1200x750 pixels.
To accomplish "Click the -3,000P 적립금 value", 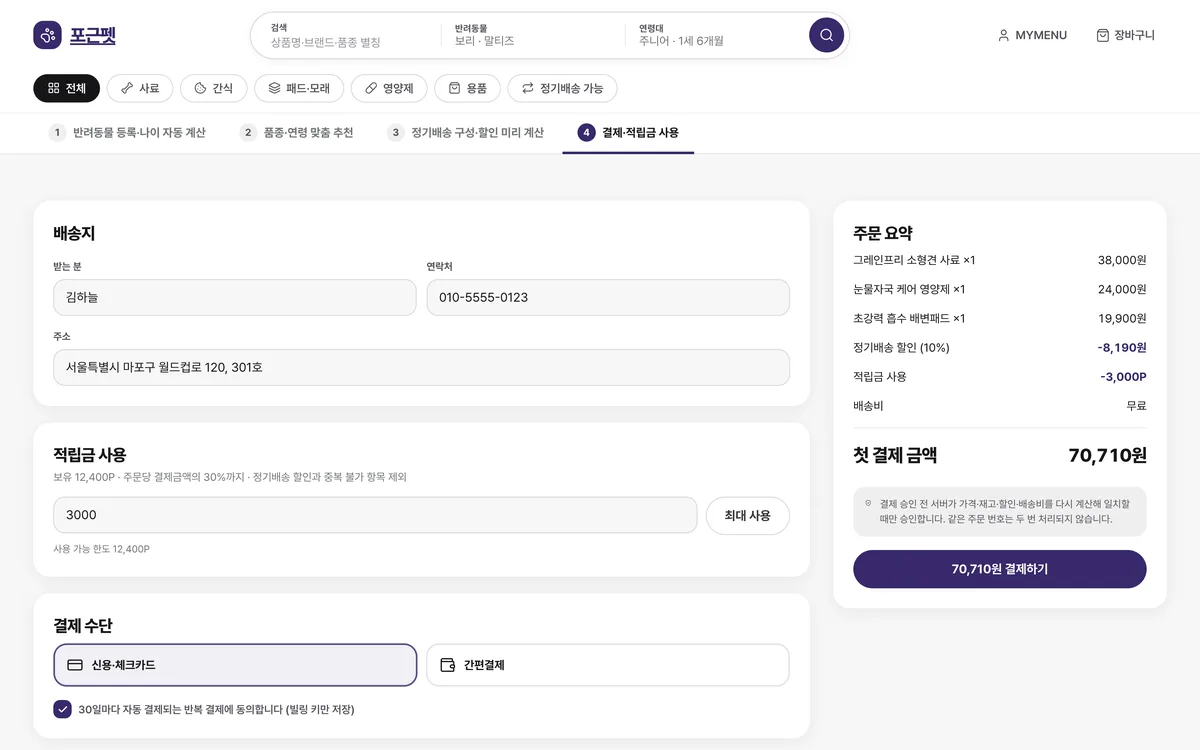I will click(1123, 377).
